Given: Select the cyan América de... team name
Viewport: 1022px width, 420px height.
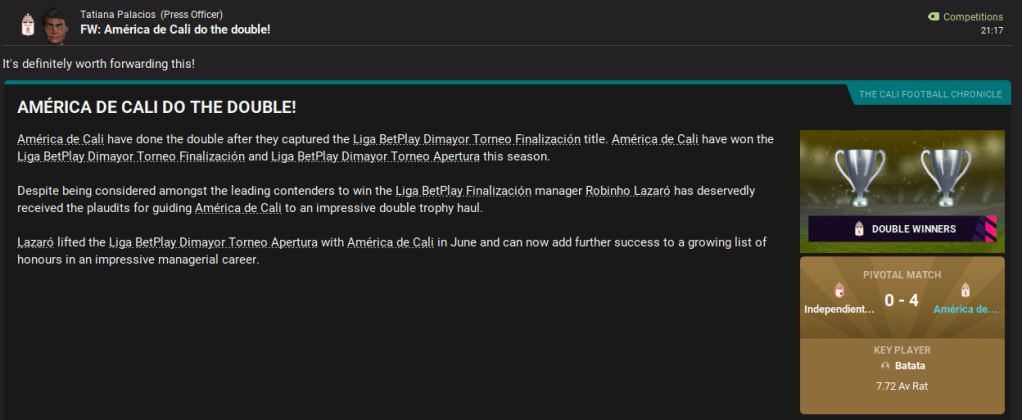Looking at the screenshot, I should pyautogui.click(x=965, y=309).
